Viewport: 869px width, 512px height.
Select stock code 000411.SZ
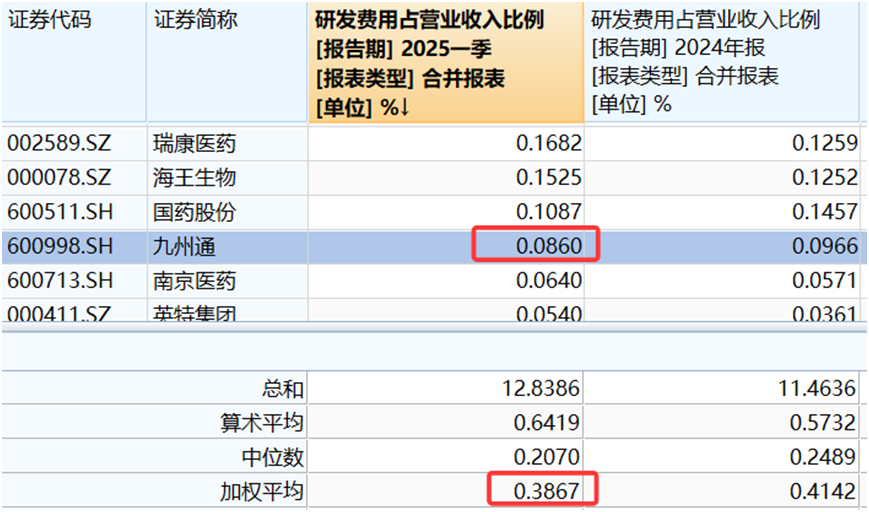tap(59, 313)
